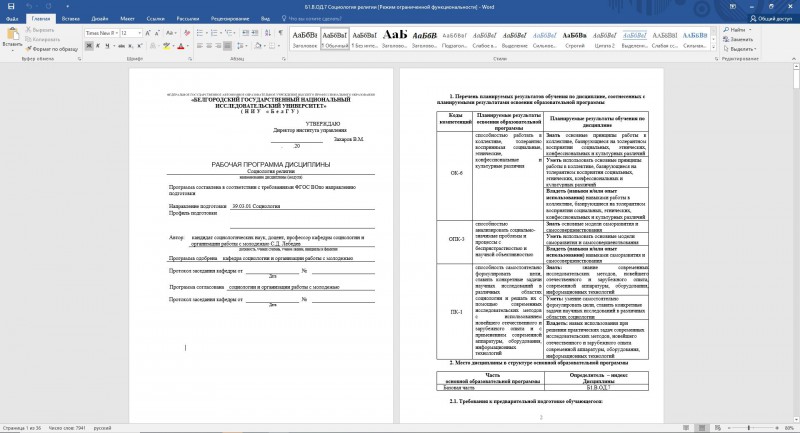Open Ribbon Display Options in the title bar

point(733,7)
